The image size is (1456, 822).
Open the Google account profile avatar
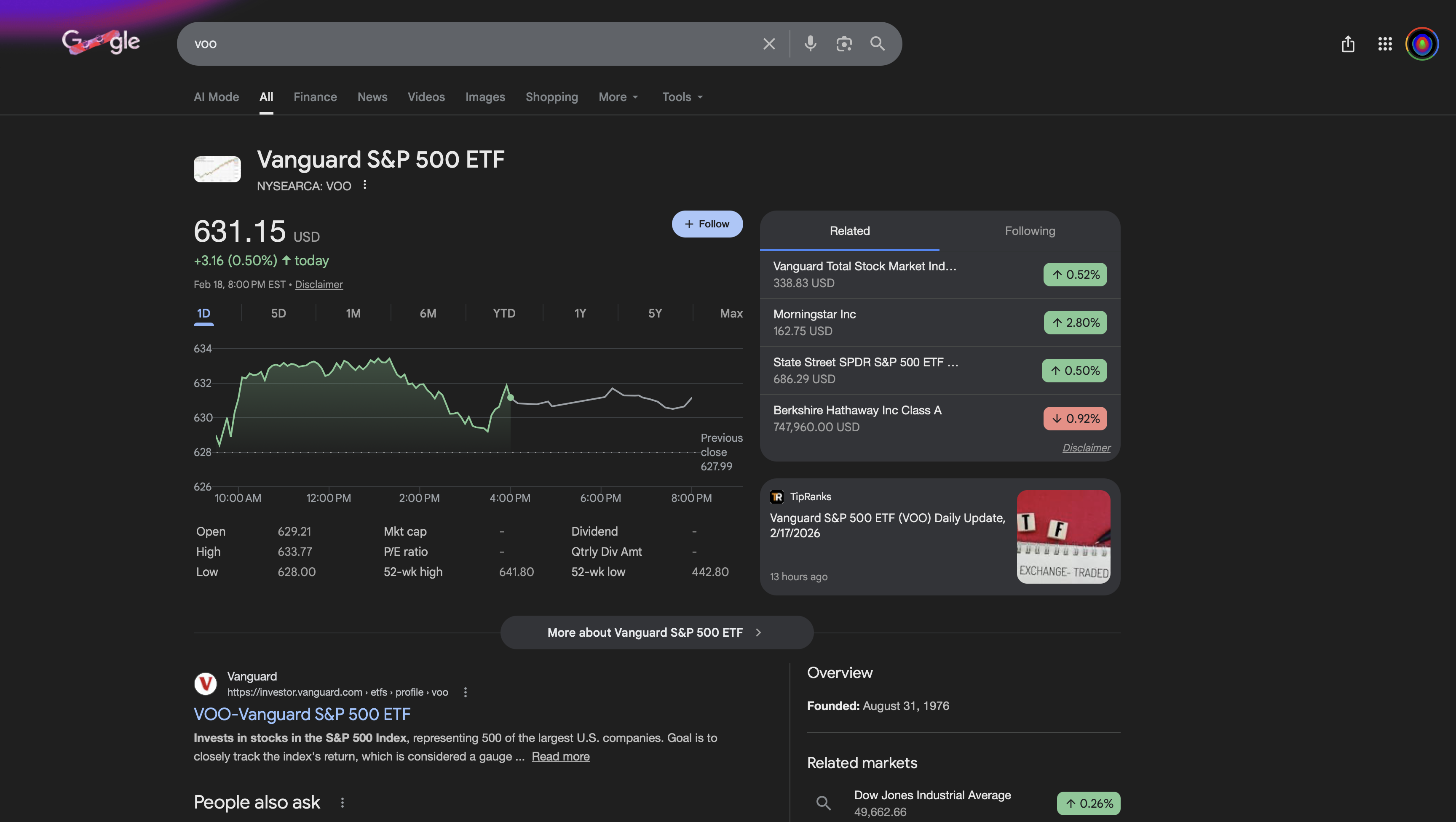point(1422,43)
